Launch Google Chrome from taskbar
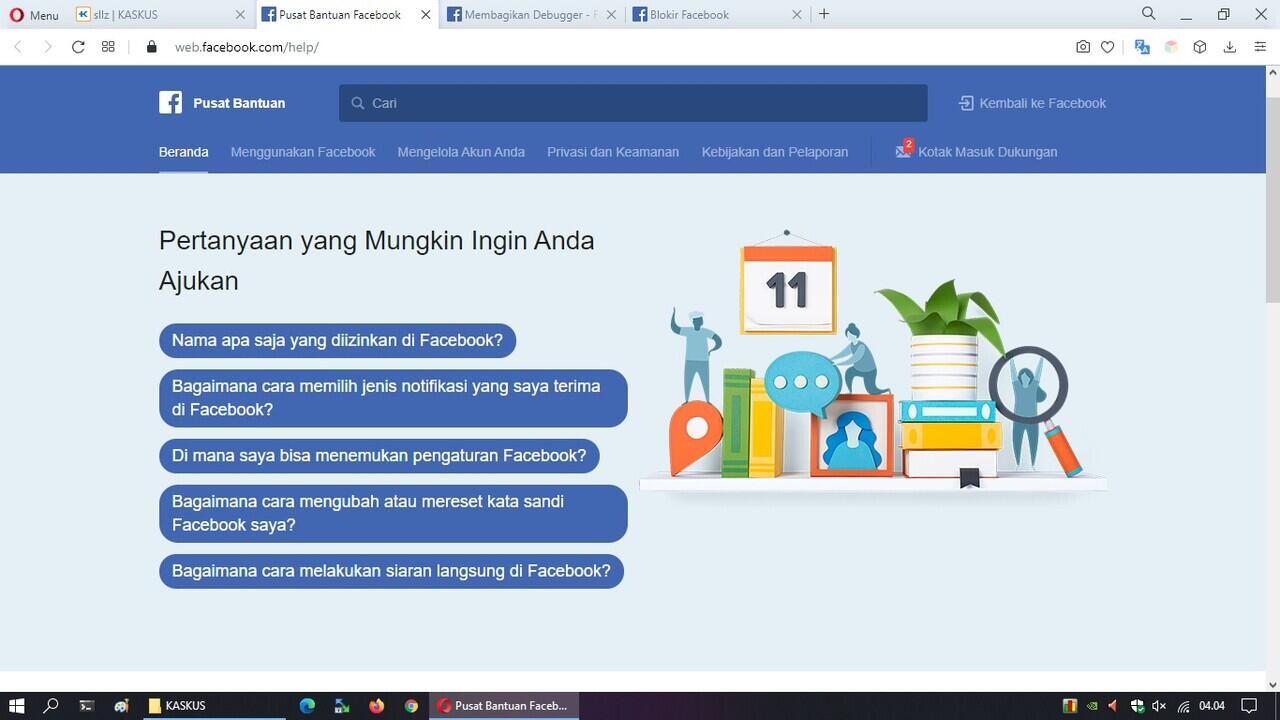 [x=411, y=706]
